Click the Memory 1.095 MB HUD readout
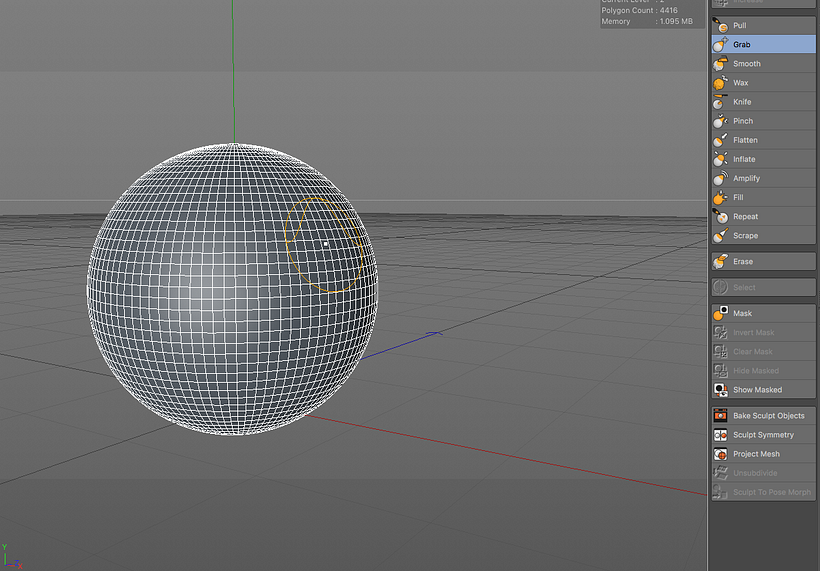Viewport: 820px width, 571px height. [647, 21]
